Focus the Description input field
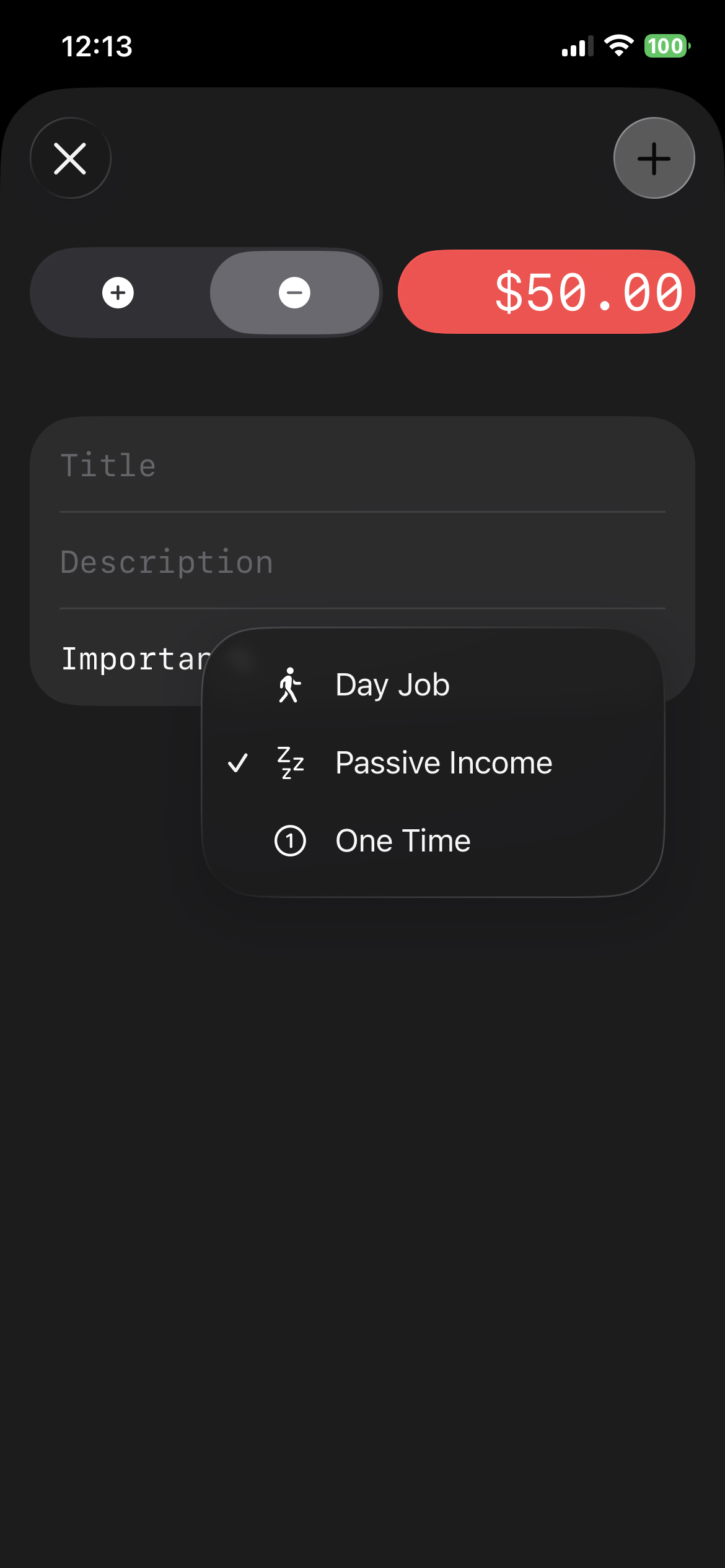725x1568 pixels. [362, 562]
